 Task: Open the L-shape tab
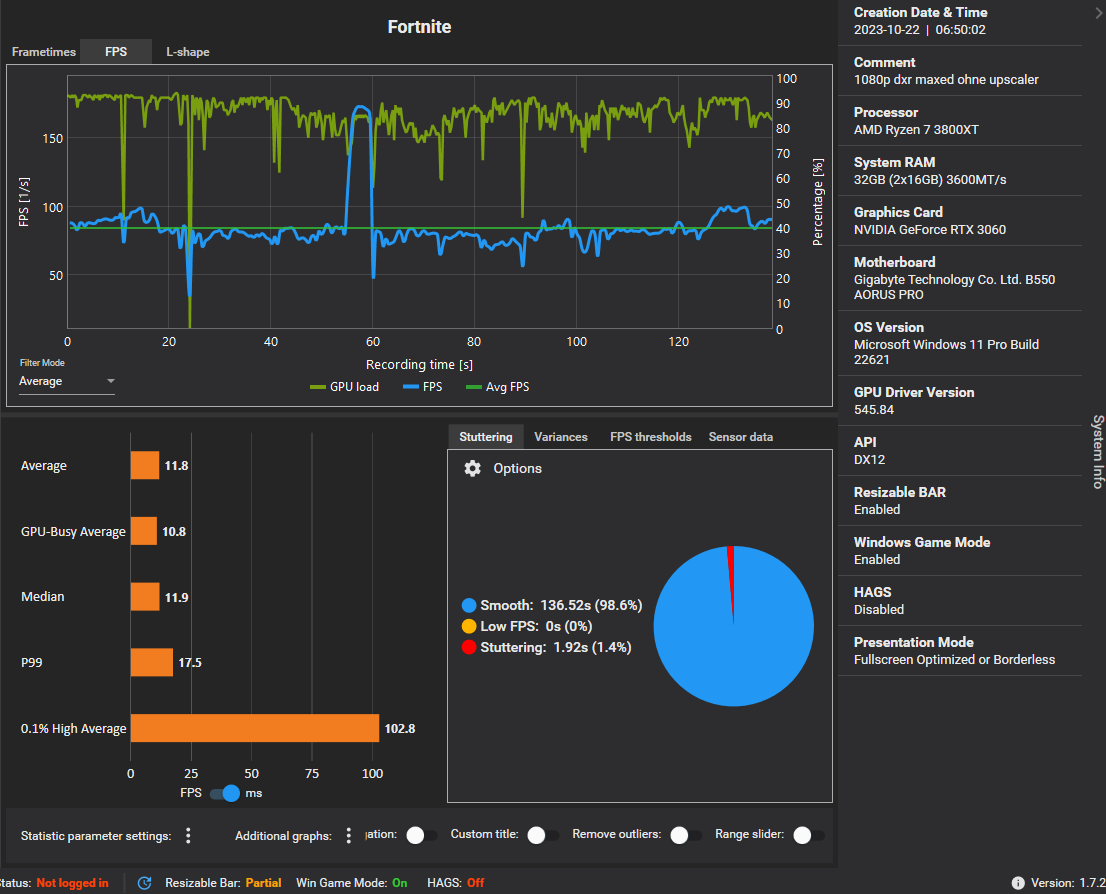tap(188, 52)
